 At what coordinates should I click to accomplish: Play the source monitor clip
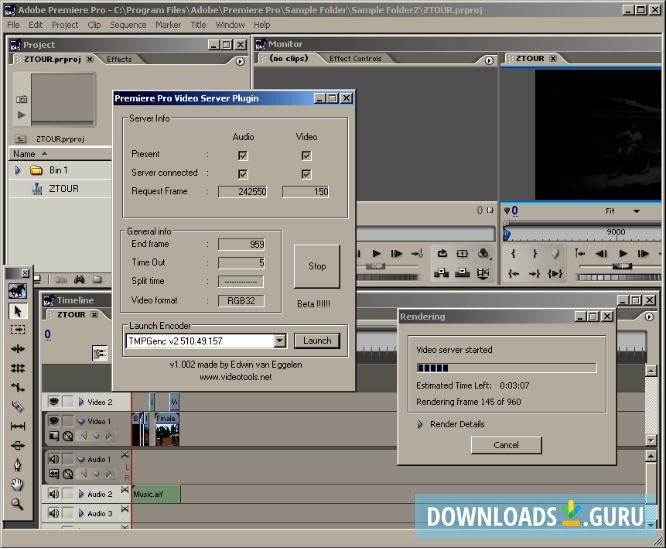[376, 253]
